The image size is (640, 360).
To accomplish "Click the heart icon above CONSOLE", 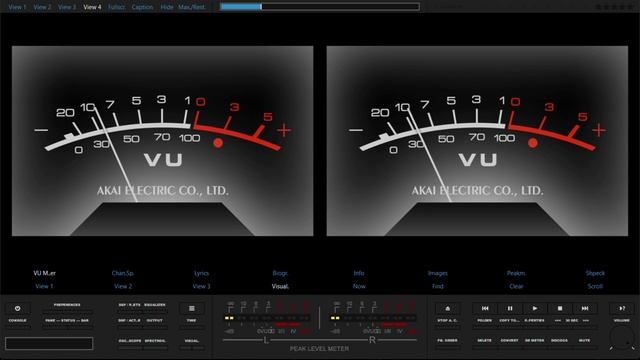I will coord(18,309).
